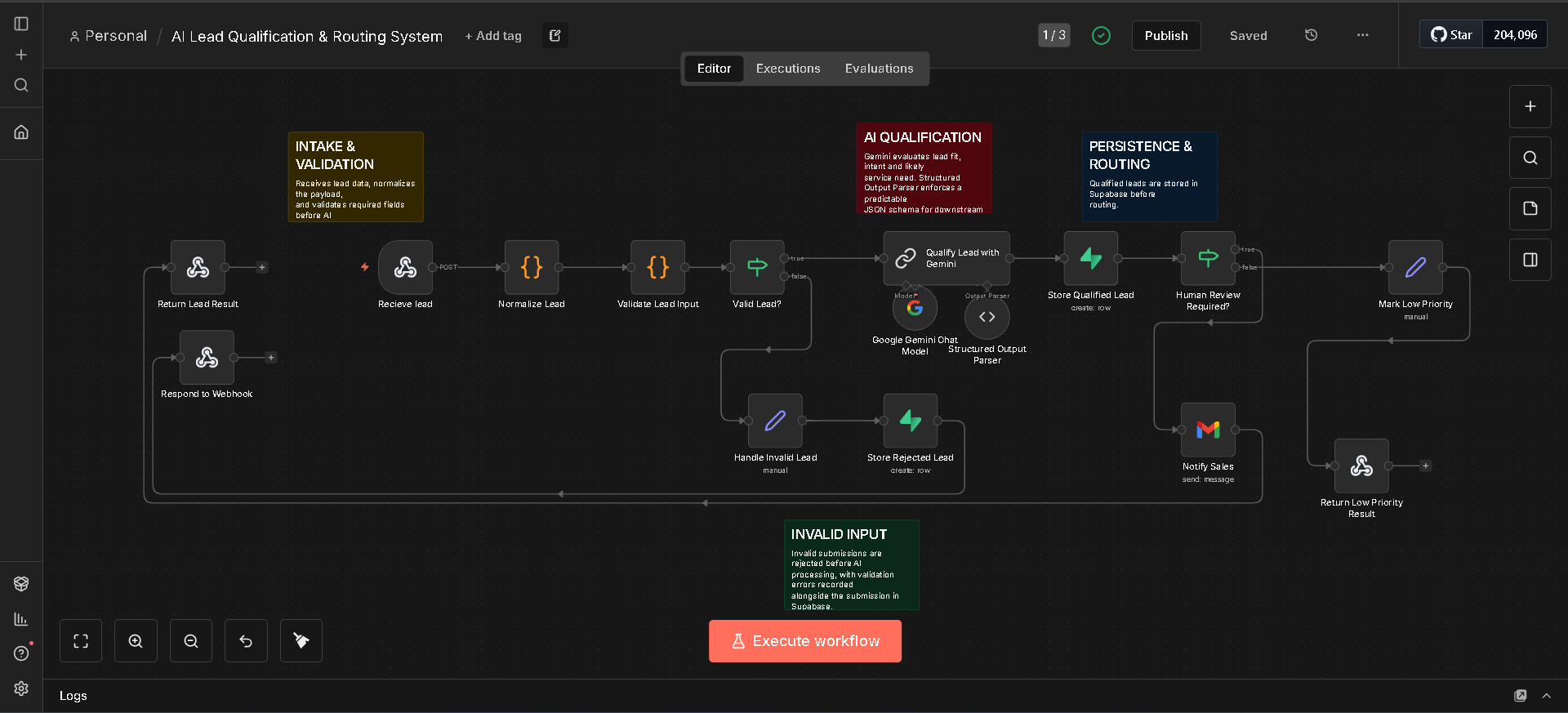Click the fit-to-view zoom icon
1568x713 pixels.
pyautogui.click(x=81, y=641)
